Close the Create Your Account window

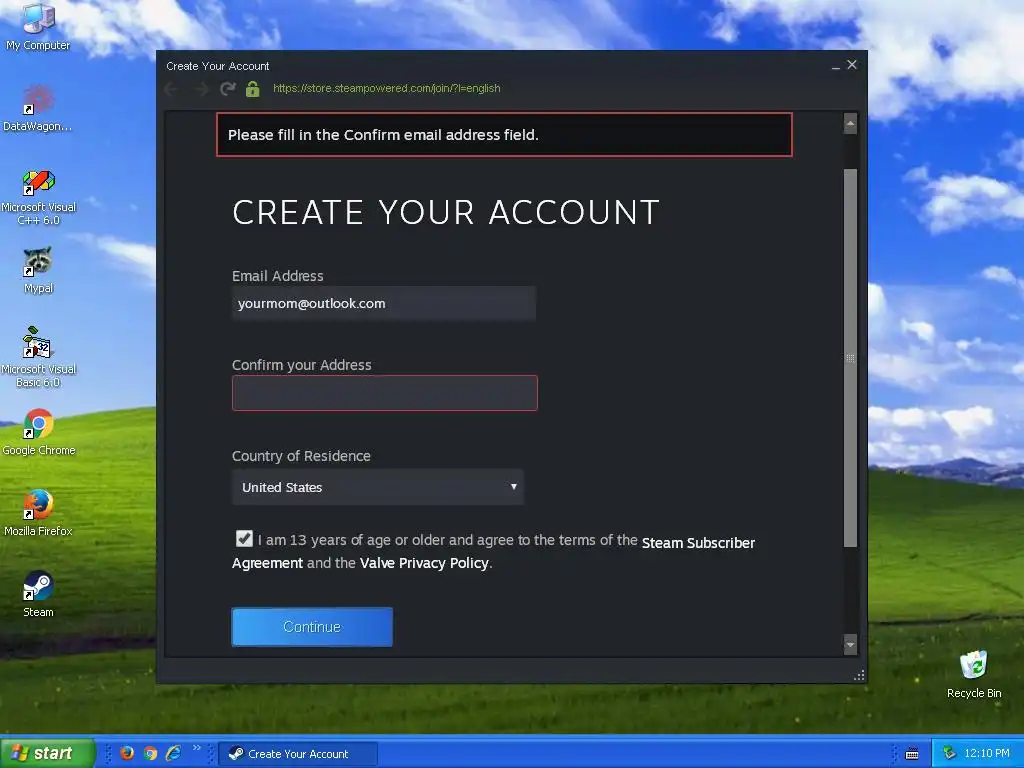[x=852, y=65]
